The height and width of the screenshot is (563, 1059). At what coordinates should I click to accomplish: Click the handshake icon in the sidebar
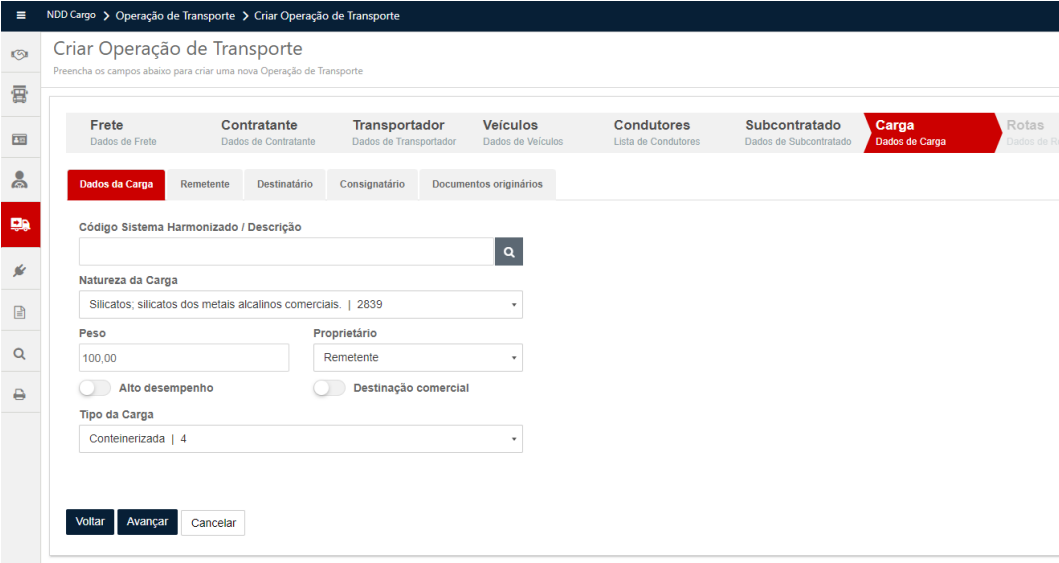click(x=19, y=54)
